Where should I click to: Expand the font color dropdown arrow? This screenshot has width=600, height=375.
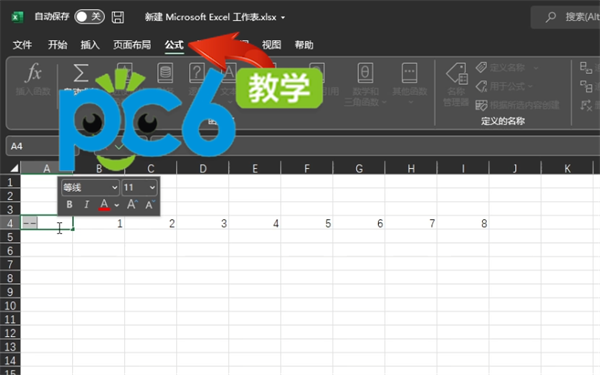pyautogui.click(x=117, y=205)
